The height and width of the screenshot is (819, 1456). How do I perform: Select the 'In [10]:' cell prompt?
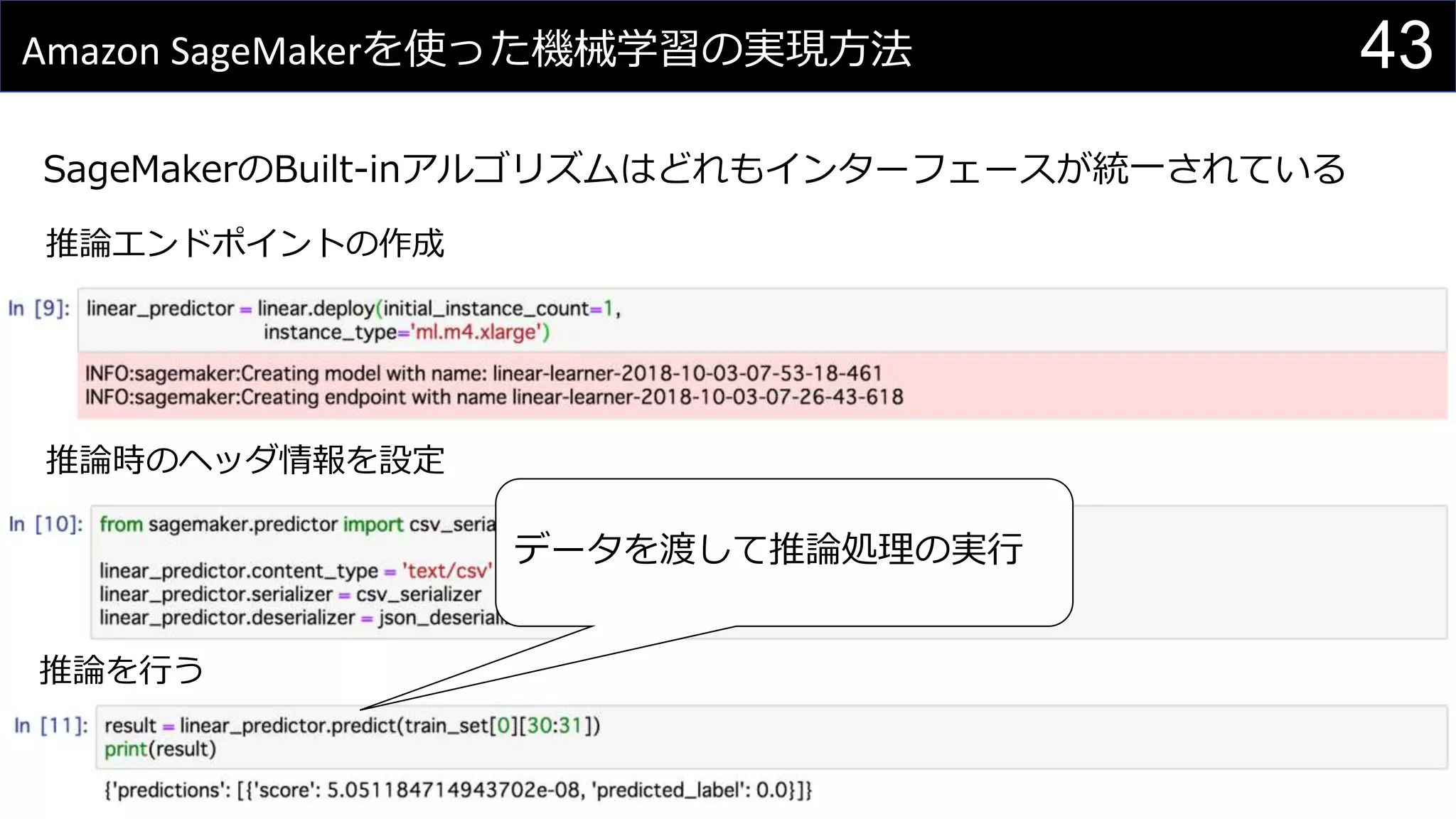tap(45, 525)
